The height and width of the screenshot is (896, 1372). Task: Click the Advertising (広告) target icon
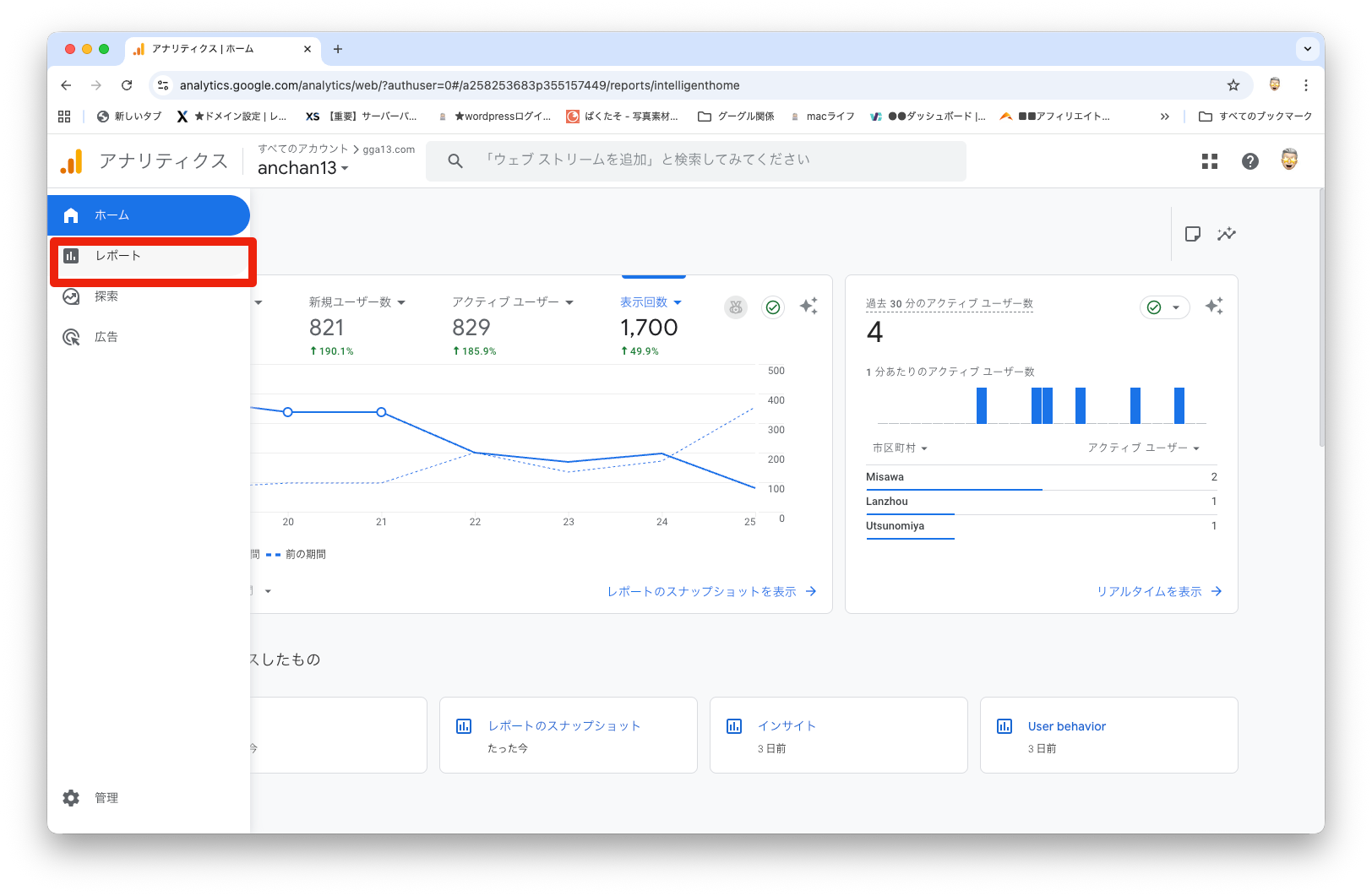click(x=72, y=337)
